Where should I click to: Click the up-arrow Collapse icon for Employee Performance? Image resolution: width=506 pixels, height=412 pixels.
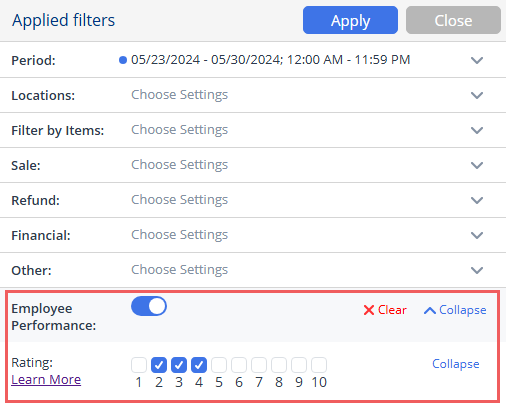tap(430, 311)
